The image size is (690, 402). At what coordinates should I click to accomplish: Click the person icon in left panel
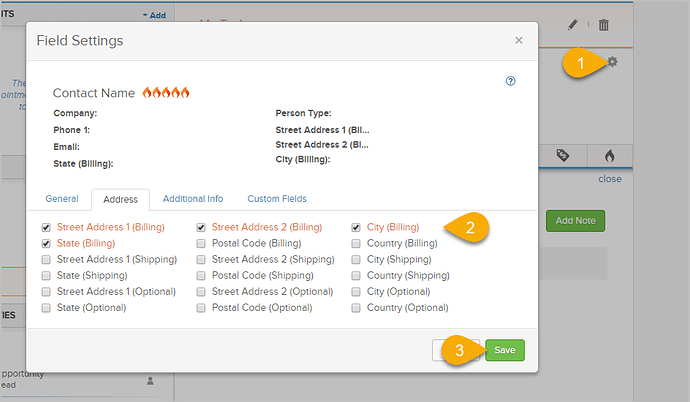pos(150,380)
